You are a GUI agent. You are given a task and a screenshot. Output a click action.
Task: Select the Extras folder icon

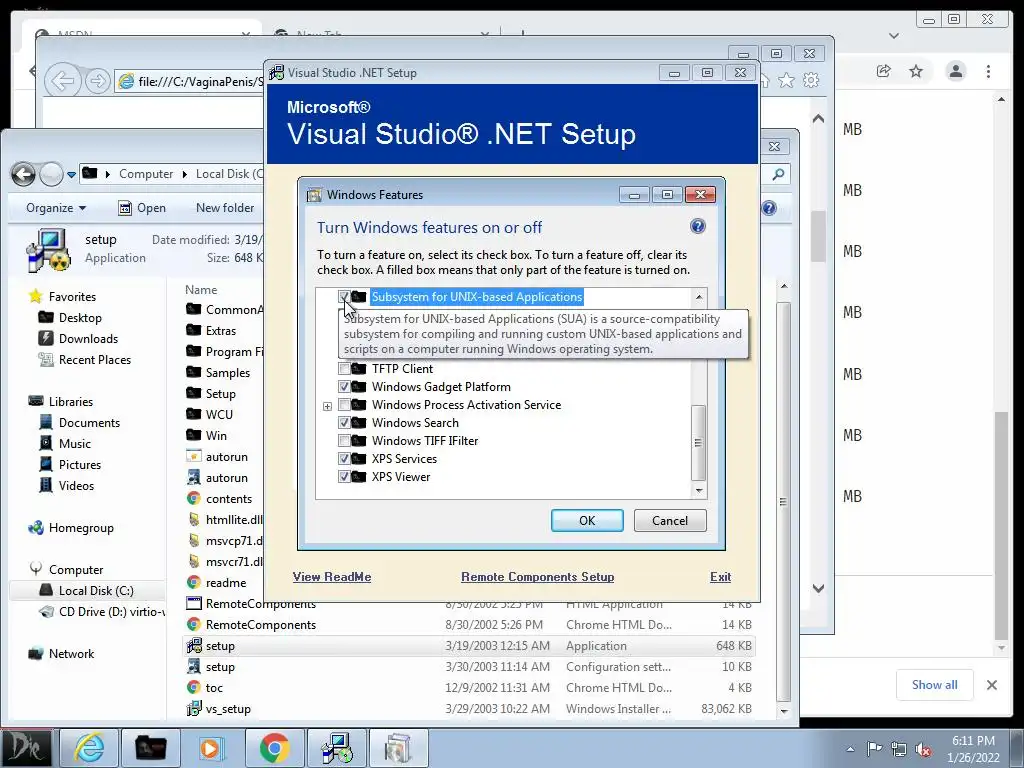click(x=193, y=330)
